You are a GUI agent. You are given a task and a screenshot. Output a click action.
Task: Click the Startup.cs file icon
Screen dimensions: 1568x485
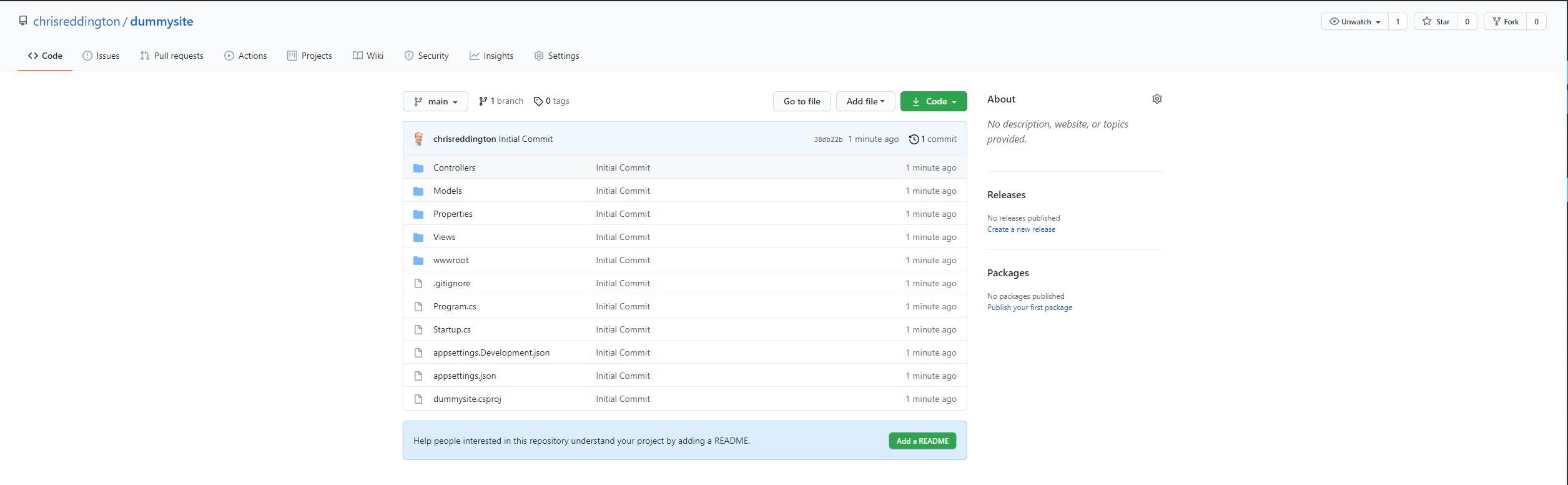[418, 329]
